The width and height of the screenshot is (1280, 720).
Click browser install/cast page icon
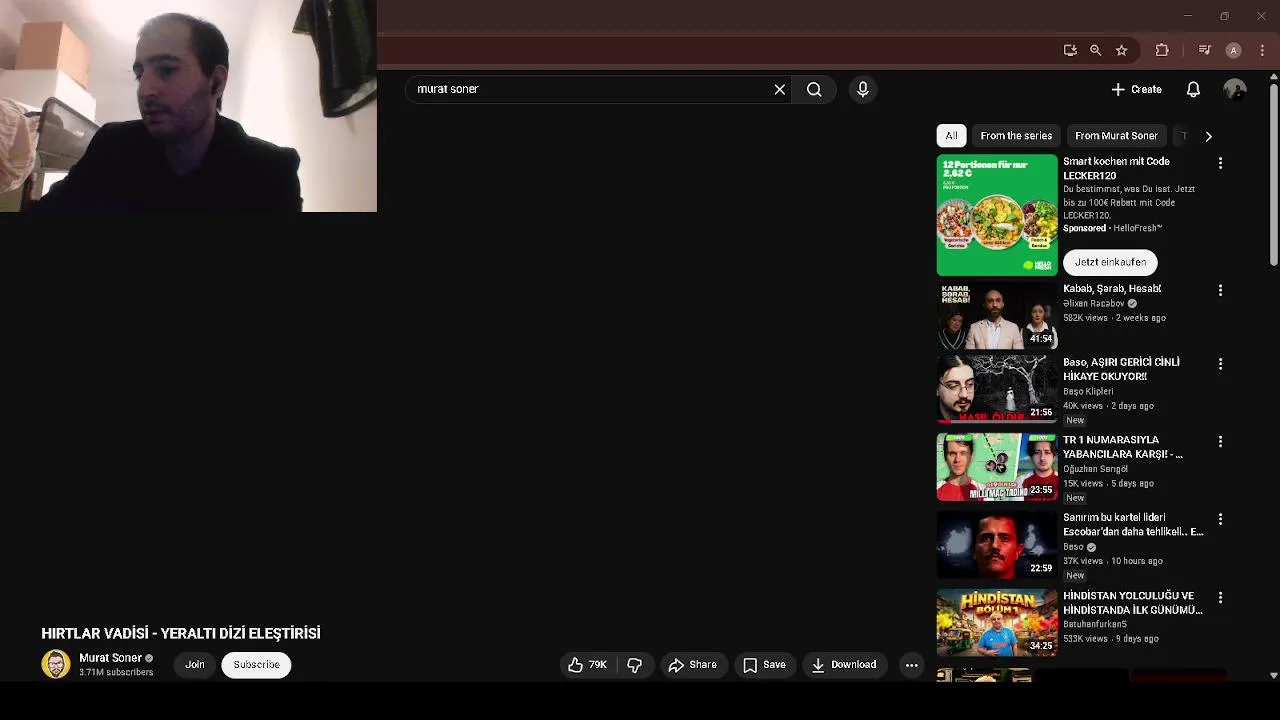pyautogui.click(x=1070, y=50)
